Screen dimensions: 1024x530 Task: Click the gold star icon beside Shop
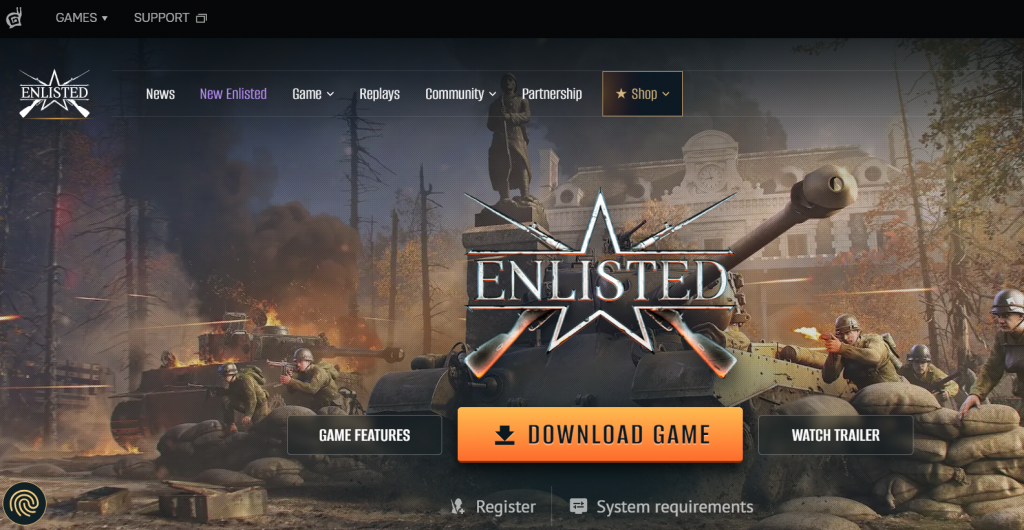pos(621,94)
